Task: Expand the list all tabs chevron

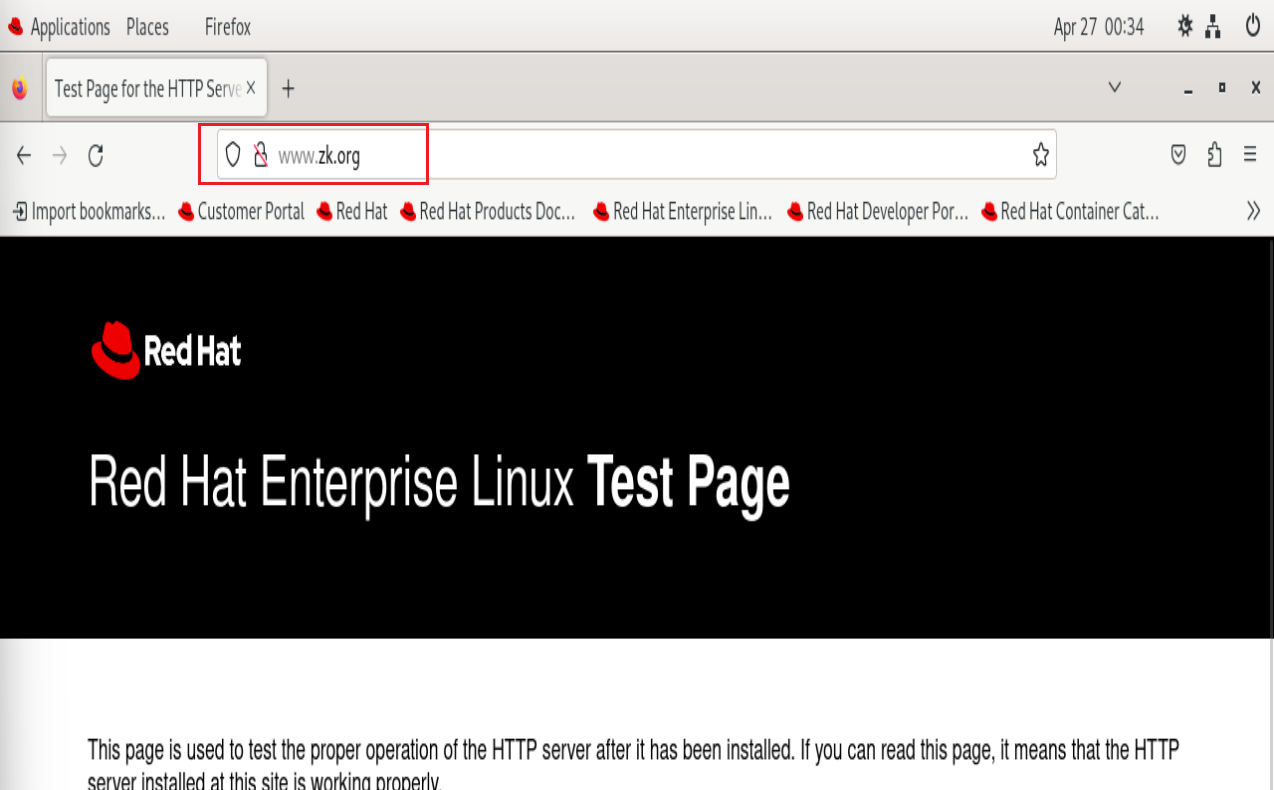Action: pyautogui.click(x=1115, y=88)
